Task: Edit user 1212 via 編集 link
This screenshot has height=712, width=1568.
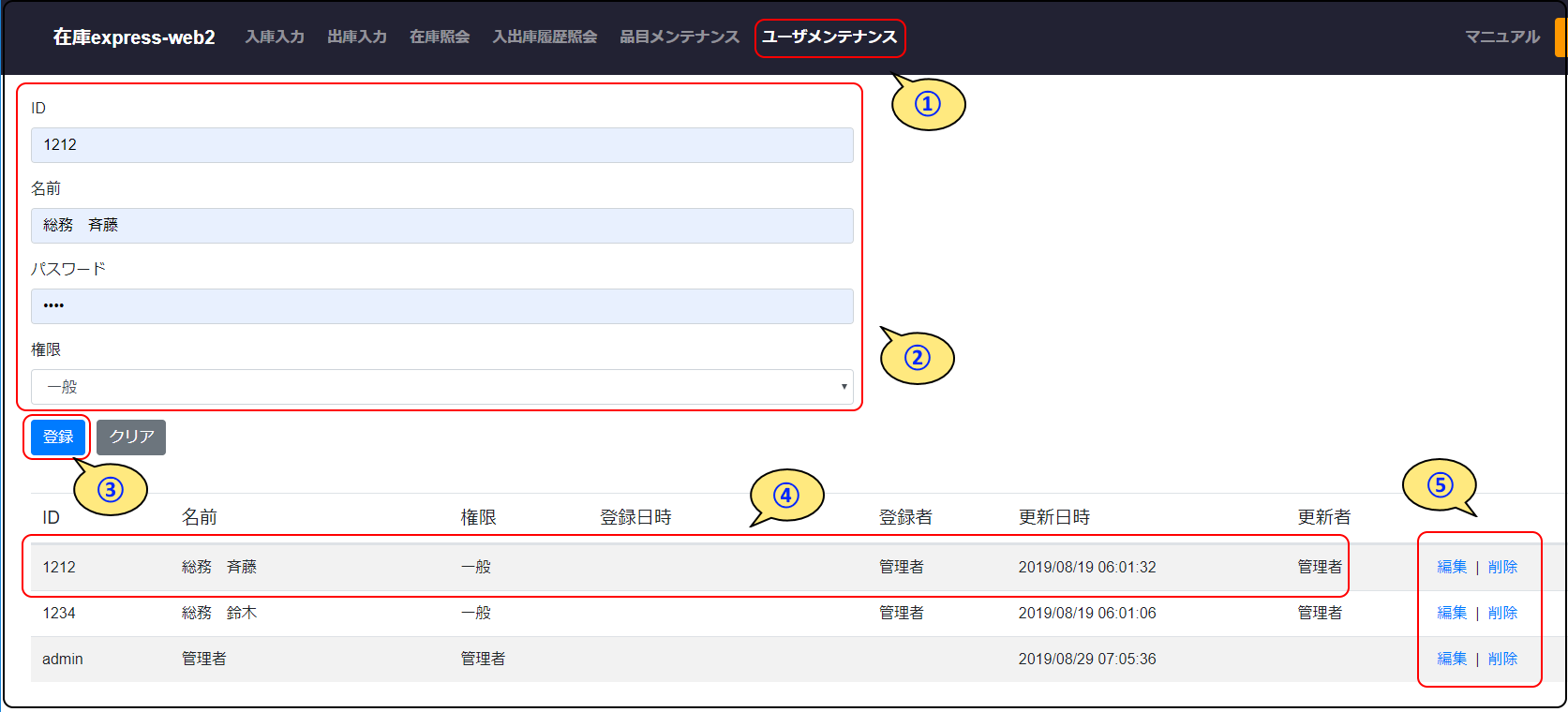Action: pyautogui.click(x=1452, y=567)
